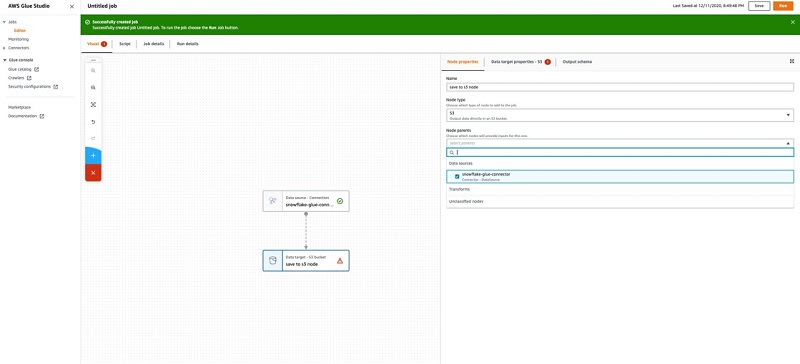The height and width of the screenshot is (364, 800).
Task: Undo the last canvas action
Action: tap(93, 122)
